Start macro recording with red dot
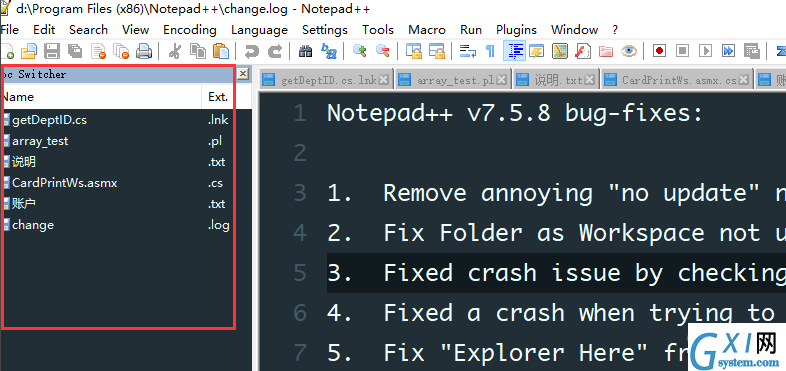The image size is (786, 371). (659, 51)
